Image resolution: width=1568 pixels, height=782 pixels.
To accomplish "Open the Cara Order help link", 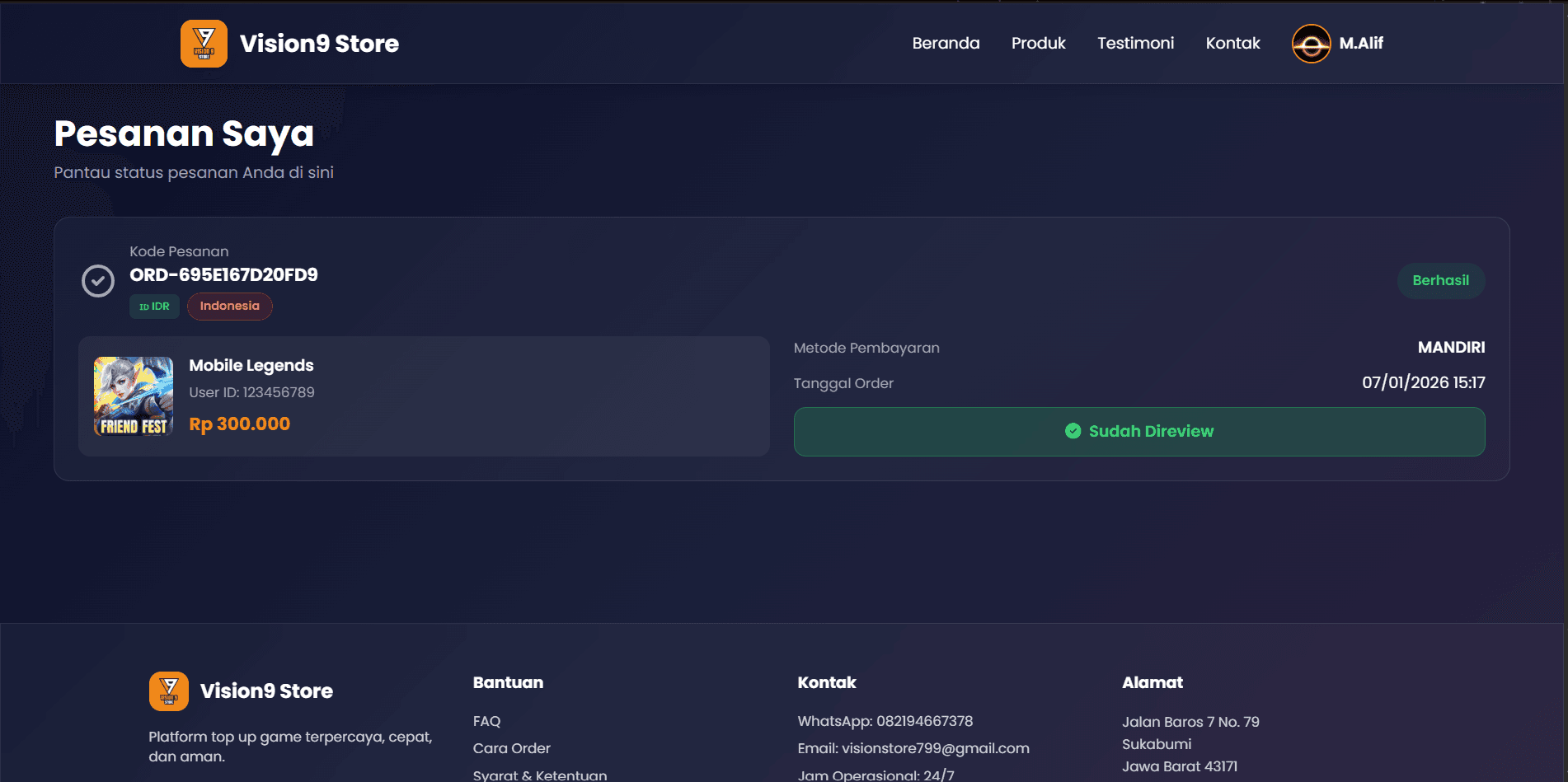I will point(511,748).
